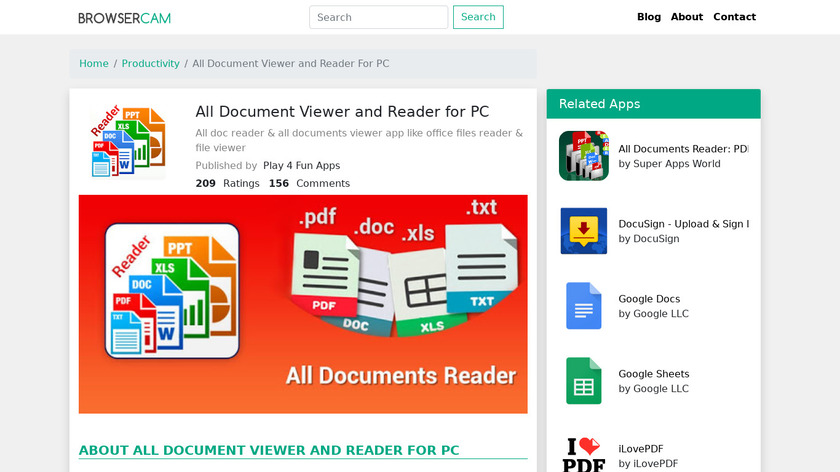This screenshot has width=840, height=472.
Task: Click the All Document Viewer app icon
Action: coord(128,141)
